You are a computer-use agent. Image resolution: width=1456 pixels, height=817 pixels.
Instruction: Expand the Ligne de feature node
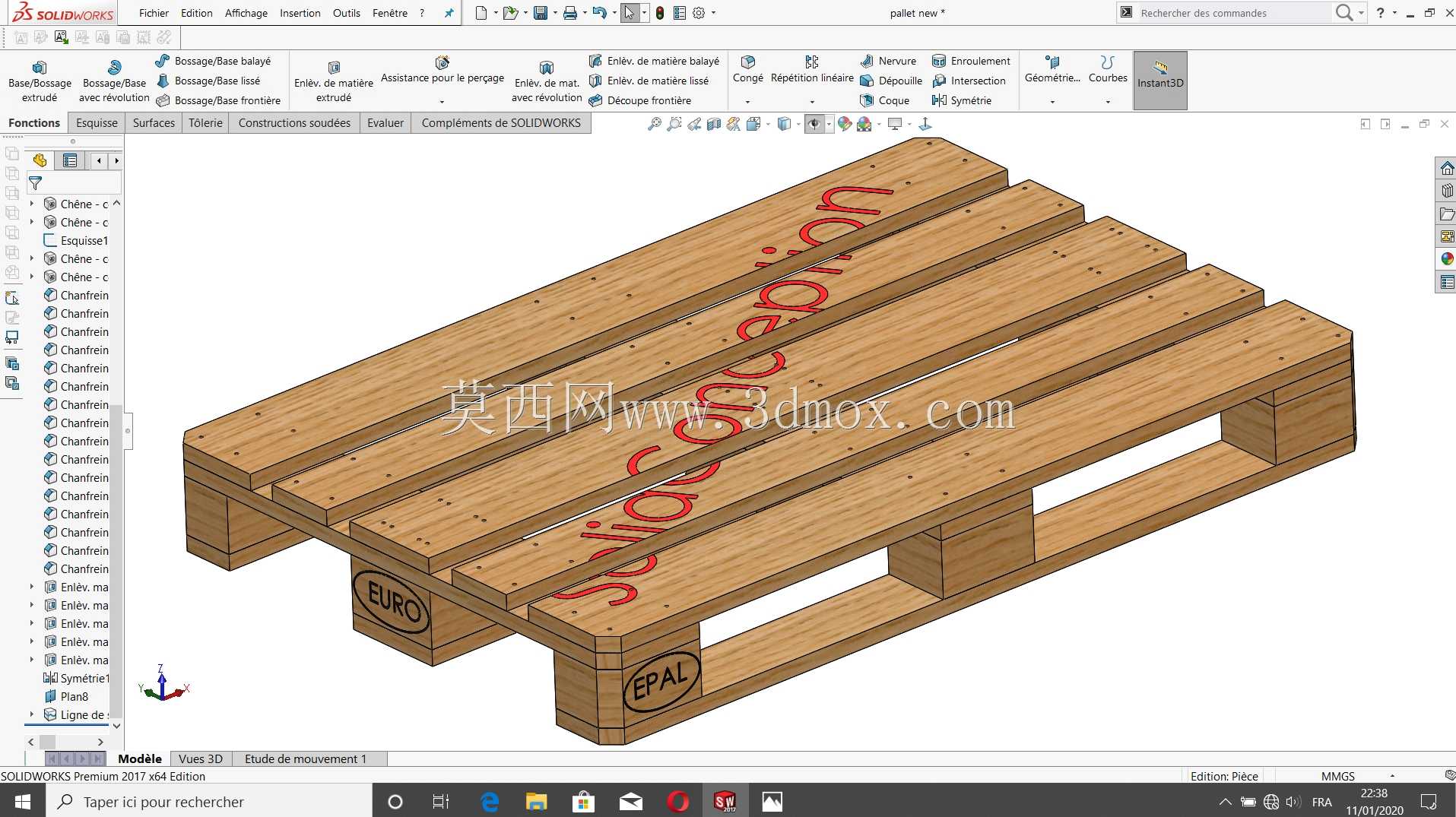coord(32,714)
